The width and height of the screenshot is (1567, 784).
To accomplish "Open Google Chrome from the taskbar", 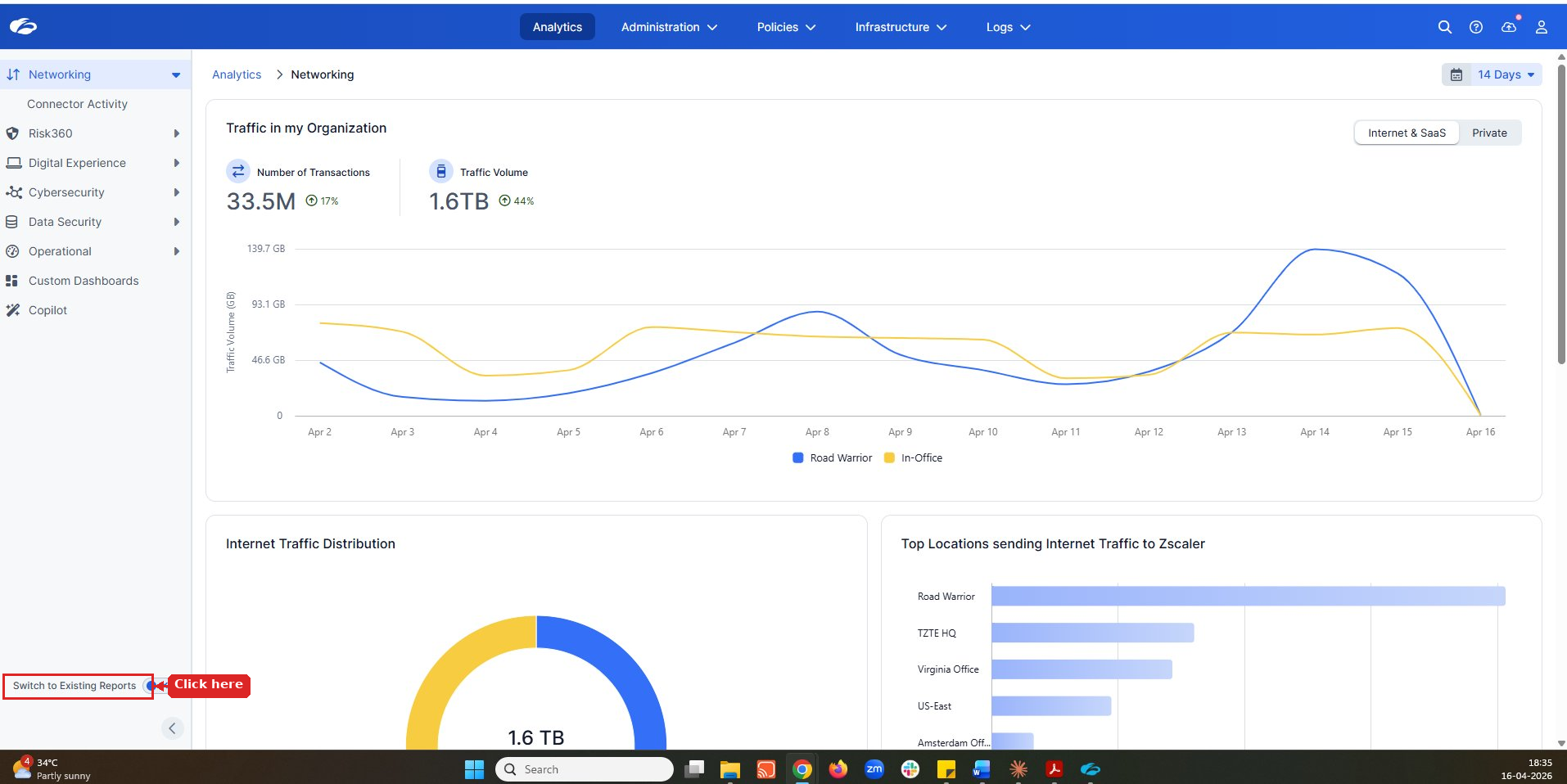I will point(802,769).
